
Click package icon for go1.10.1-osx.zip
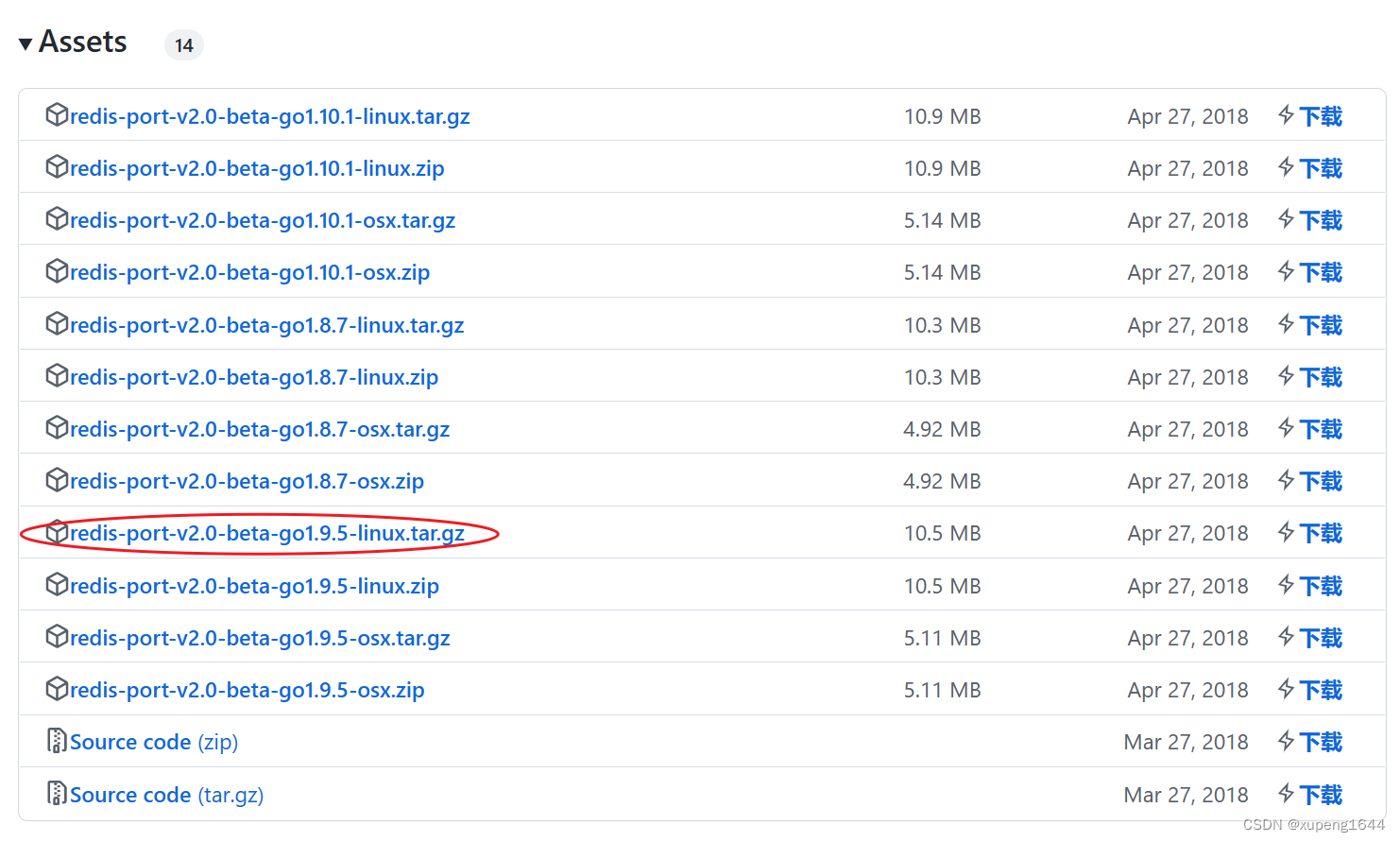(x=57, y=271)
